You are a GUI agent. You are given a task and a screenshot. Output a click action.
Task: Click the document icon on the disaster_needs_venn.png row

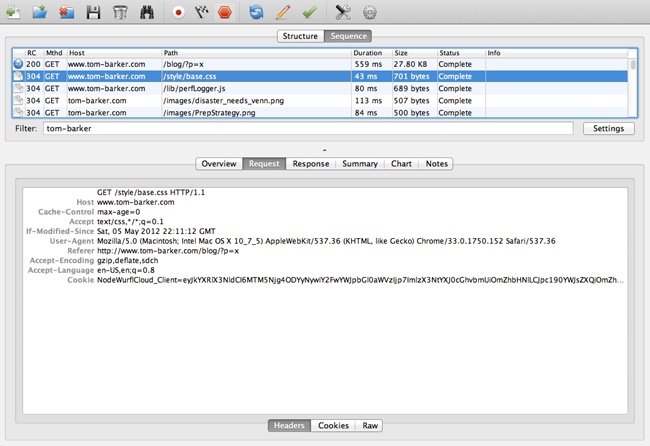click(18, 100)
